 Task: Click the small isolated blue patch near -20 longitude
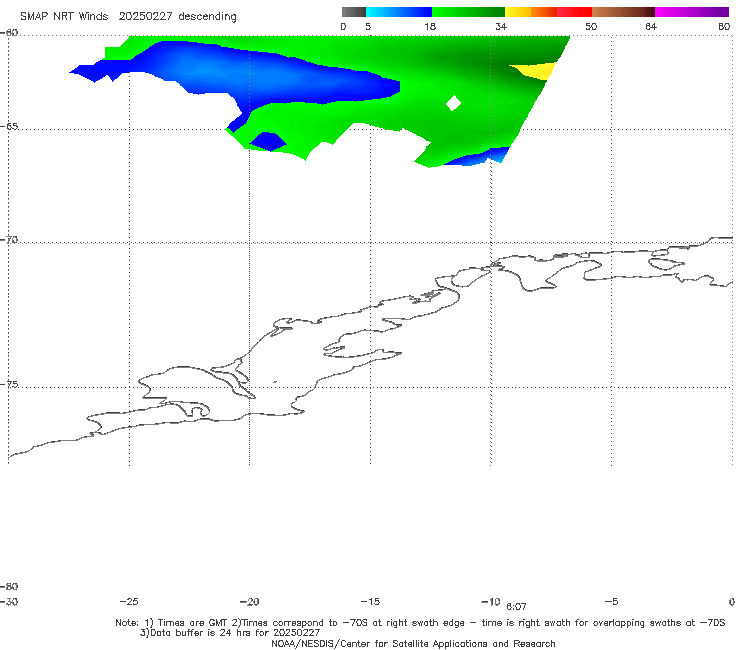[268, 142]
